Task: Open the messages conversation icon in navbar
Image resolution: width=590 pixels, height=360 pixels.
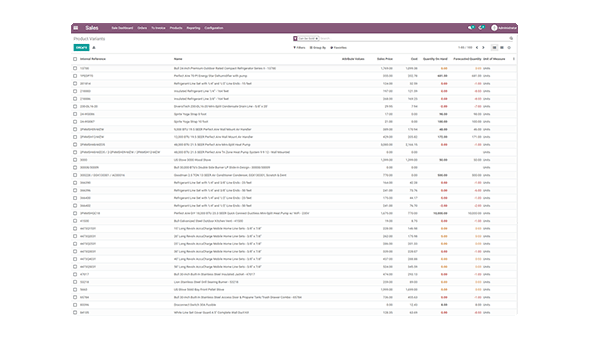Action: pyautogui.click(x=471, y=28)
